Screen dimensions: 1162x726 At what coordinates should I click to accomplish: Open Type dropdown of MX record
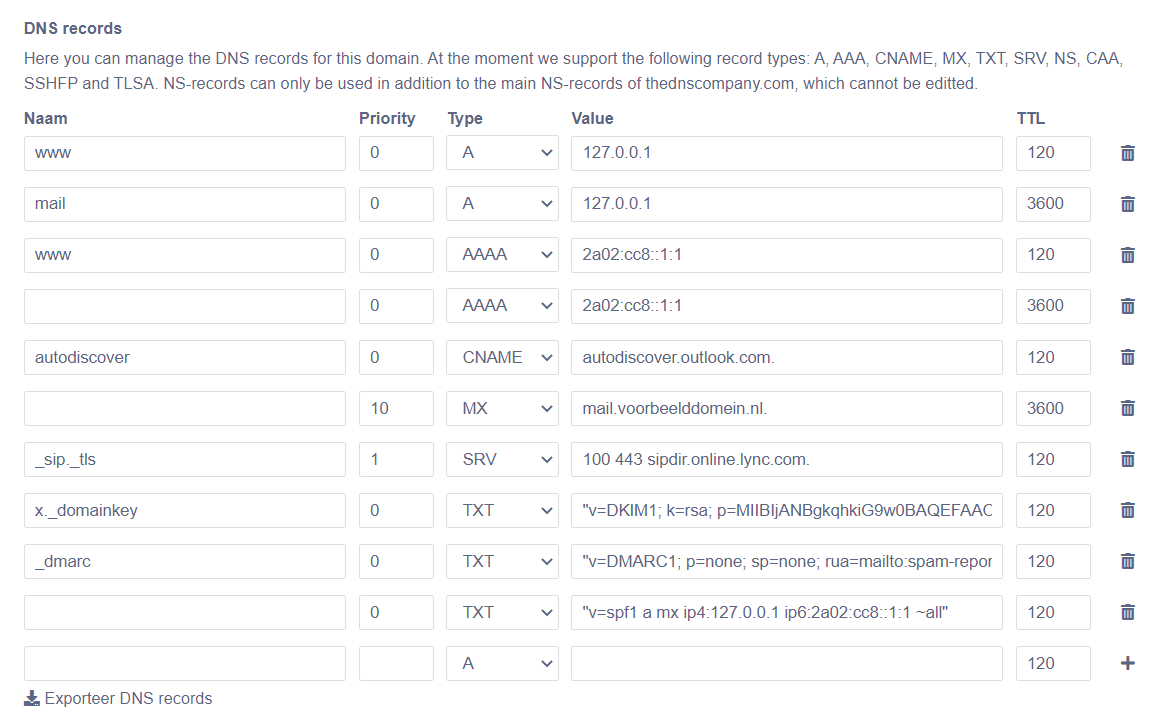[502, 409]
